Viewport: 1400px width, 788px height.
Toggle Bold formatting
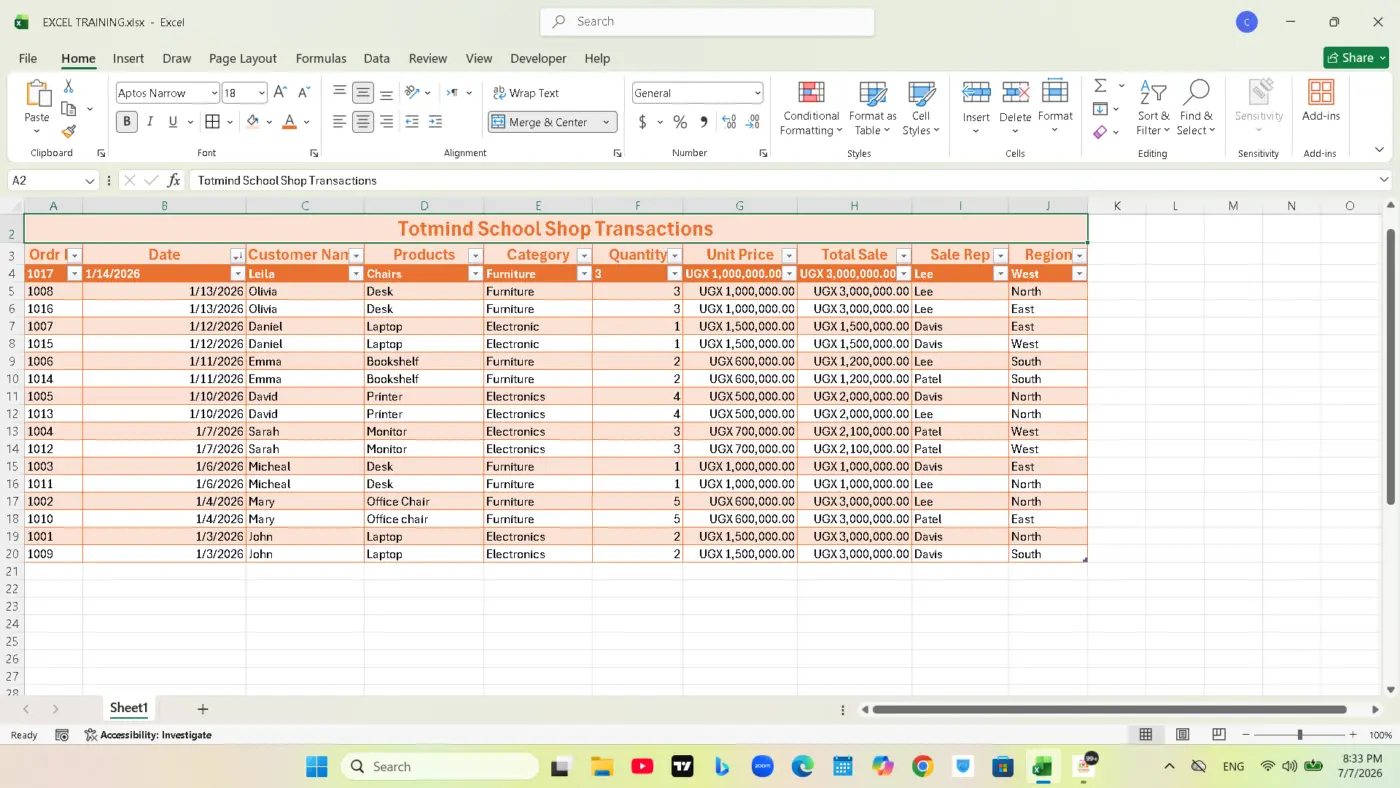127,122
